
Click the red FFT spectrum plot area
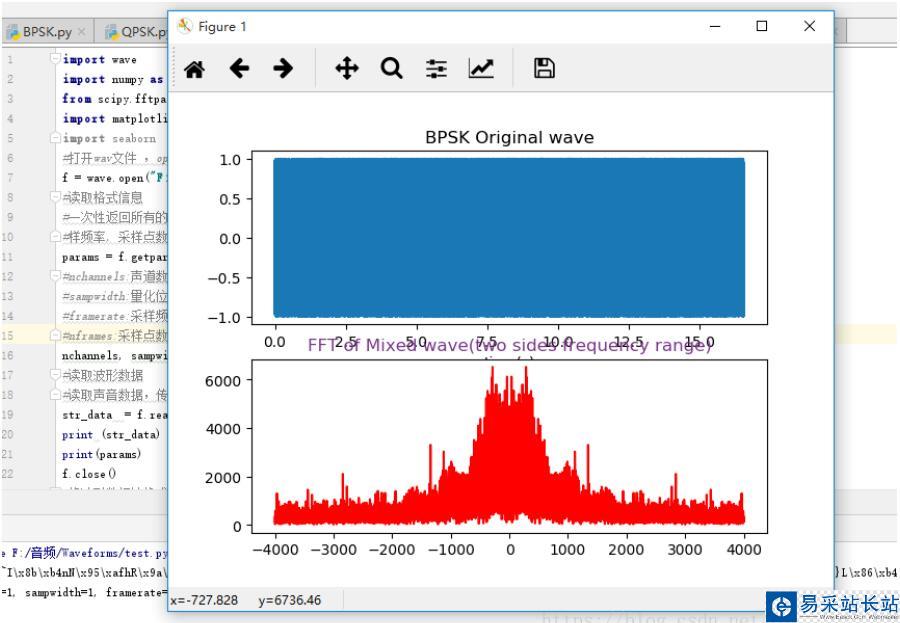pos(509,447)
